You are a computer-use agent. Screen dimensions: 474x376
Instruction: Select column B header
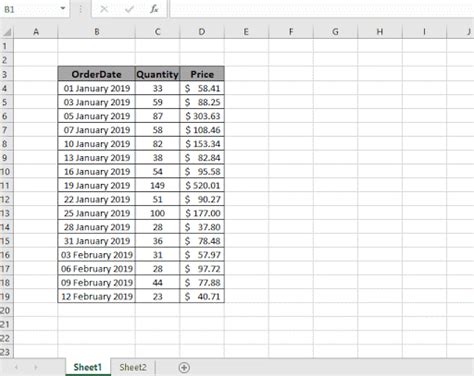97,32
